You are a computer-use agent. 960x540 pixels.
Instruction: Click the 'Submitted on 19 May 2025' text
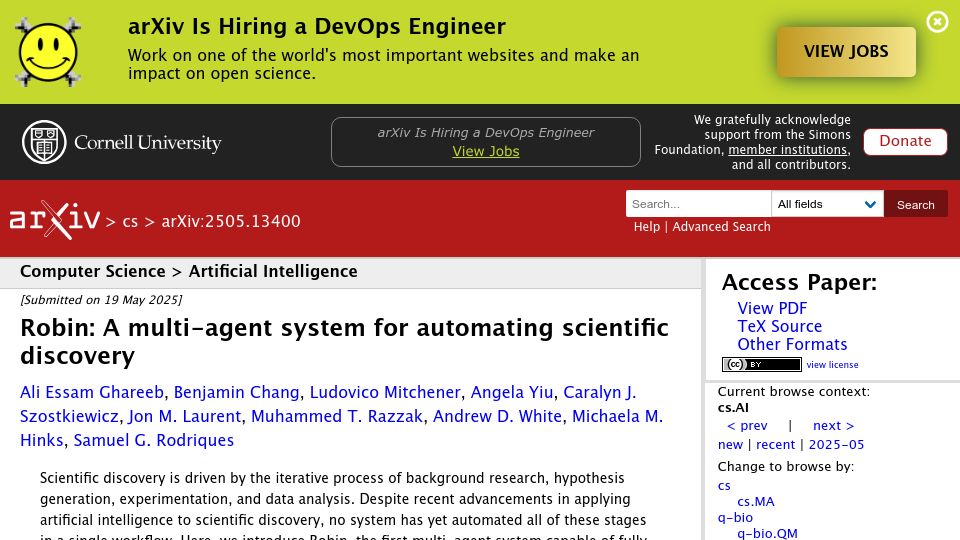coord(101,300)
